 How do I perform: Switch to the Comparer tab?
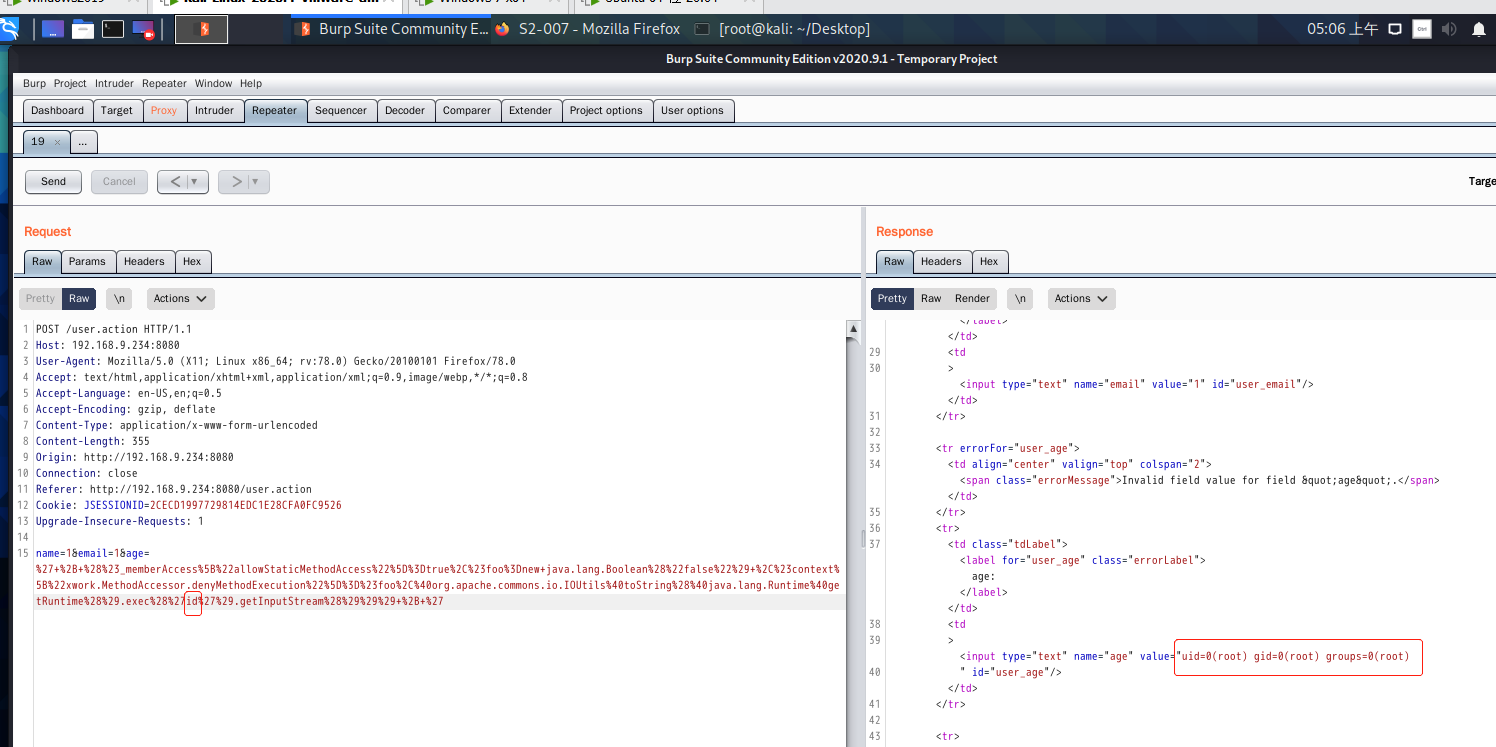[x=467, y=110]
